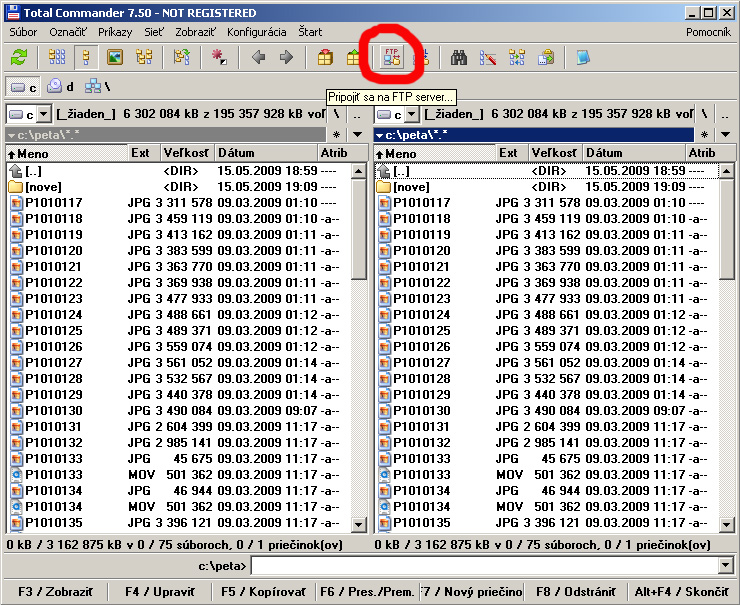
Task: Click F5 / Kopírovať button
Action: click(264, 592)
